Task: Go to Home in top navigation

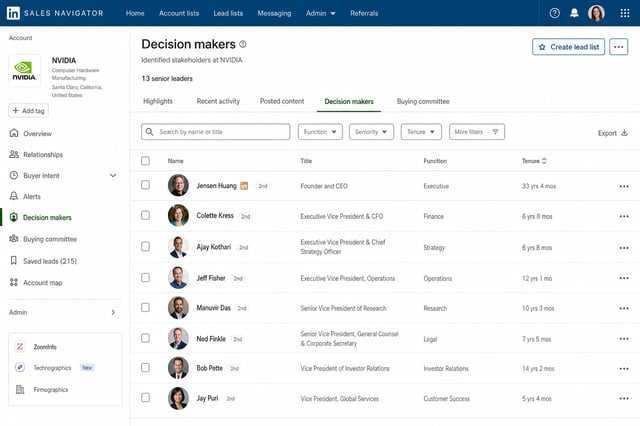Action: 135,13
